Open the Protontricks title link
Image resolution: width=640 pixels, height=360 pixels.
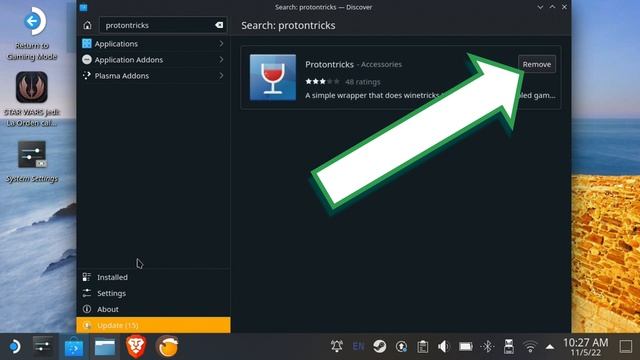click(329, 64)
